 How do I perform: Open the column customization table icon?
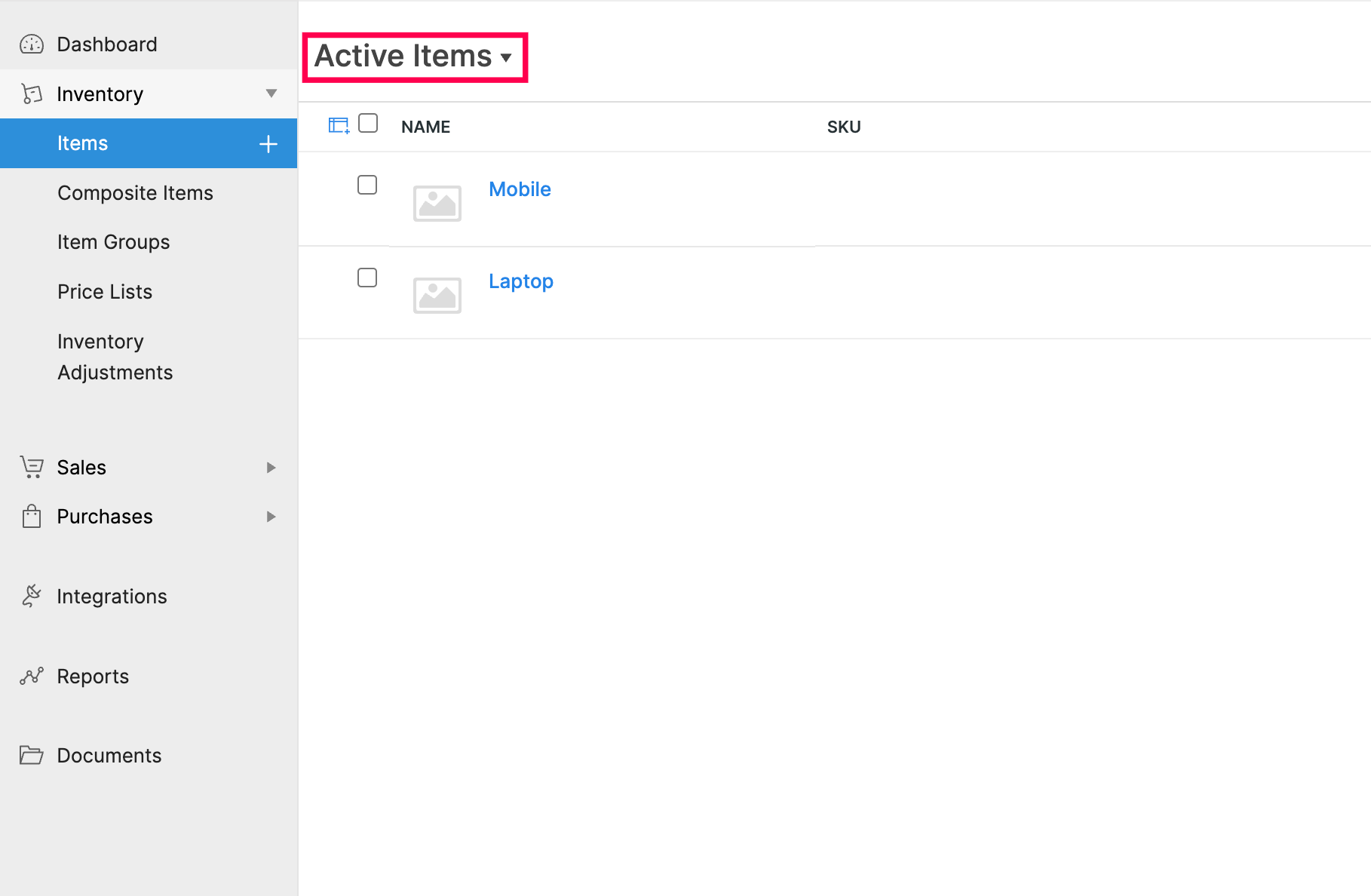pos(339,125)
